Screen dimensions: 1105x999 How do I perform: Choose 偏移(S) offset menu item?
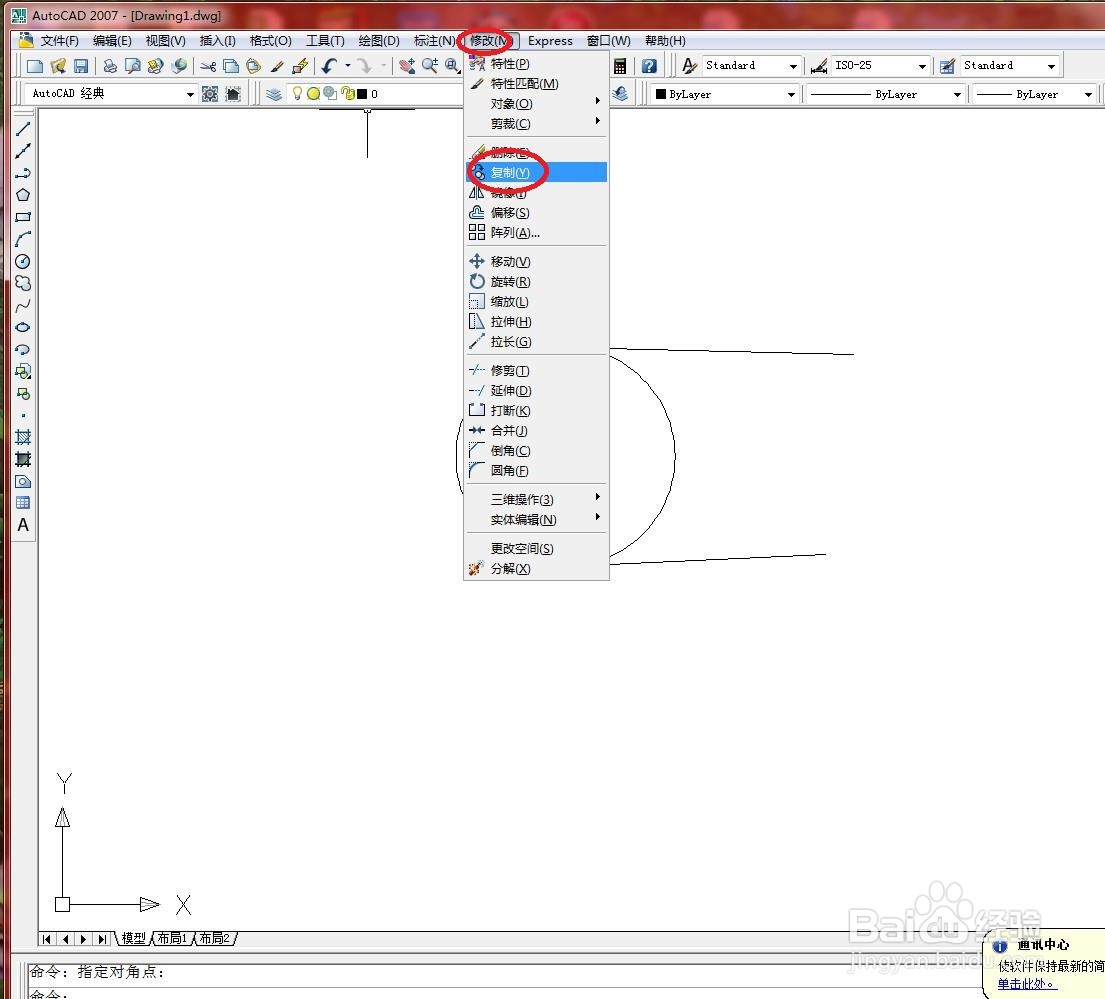pyautogui.click(x=536, y=213)
